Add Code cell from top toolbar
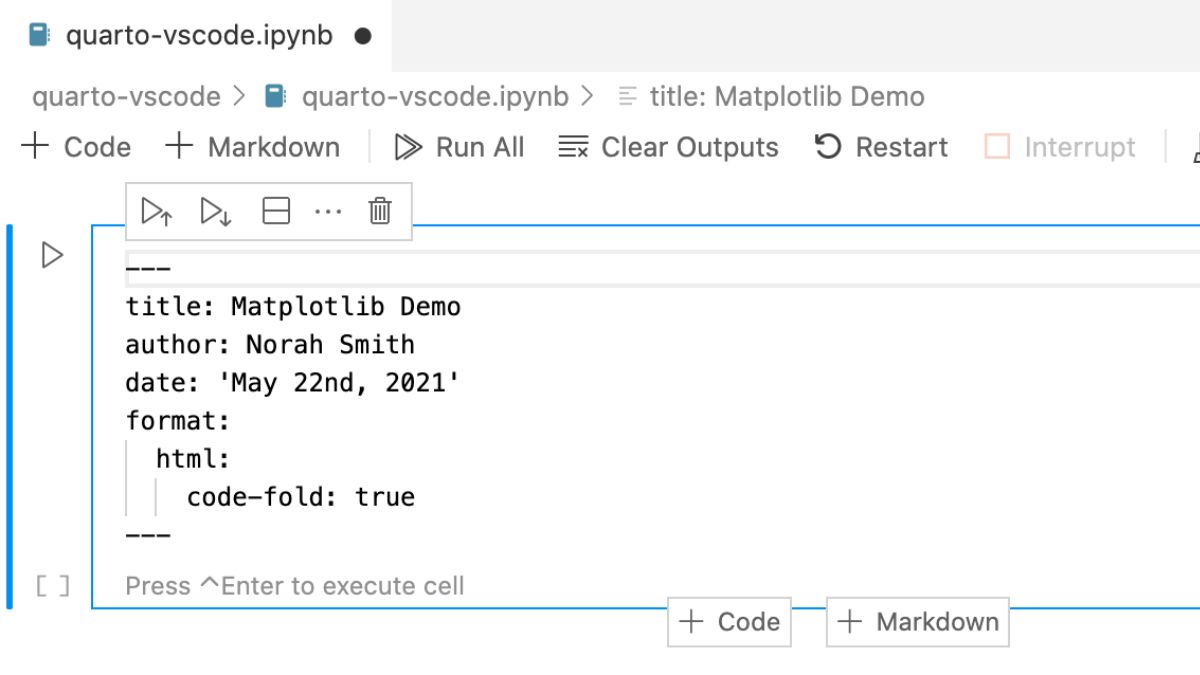Screen dimensions: 1200x675 tap(76, 148)
